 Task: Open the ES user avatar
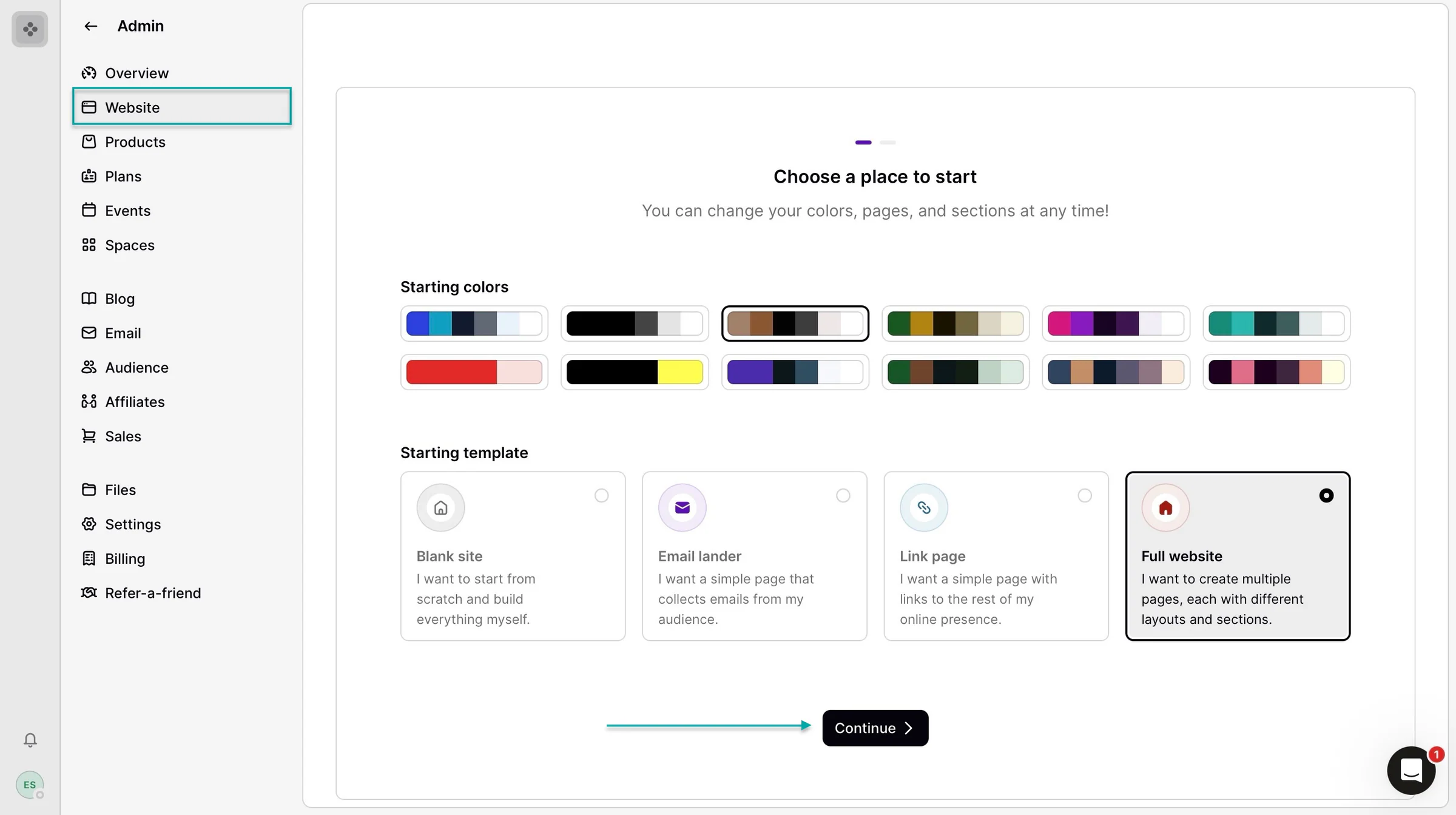coord(30,785)
